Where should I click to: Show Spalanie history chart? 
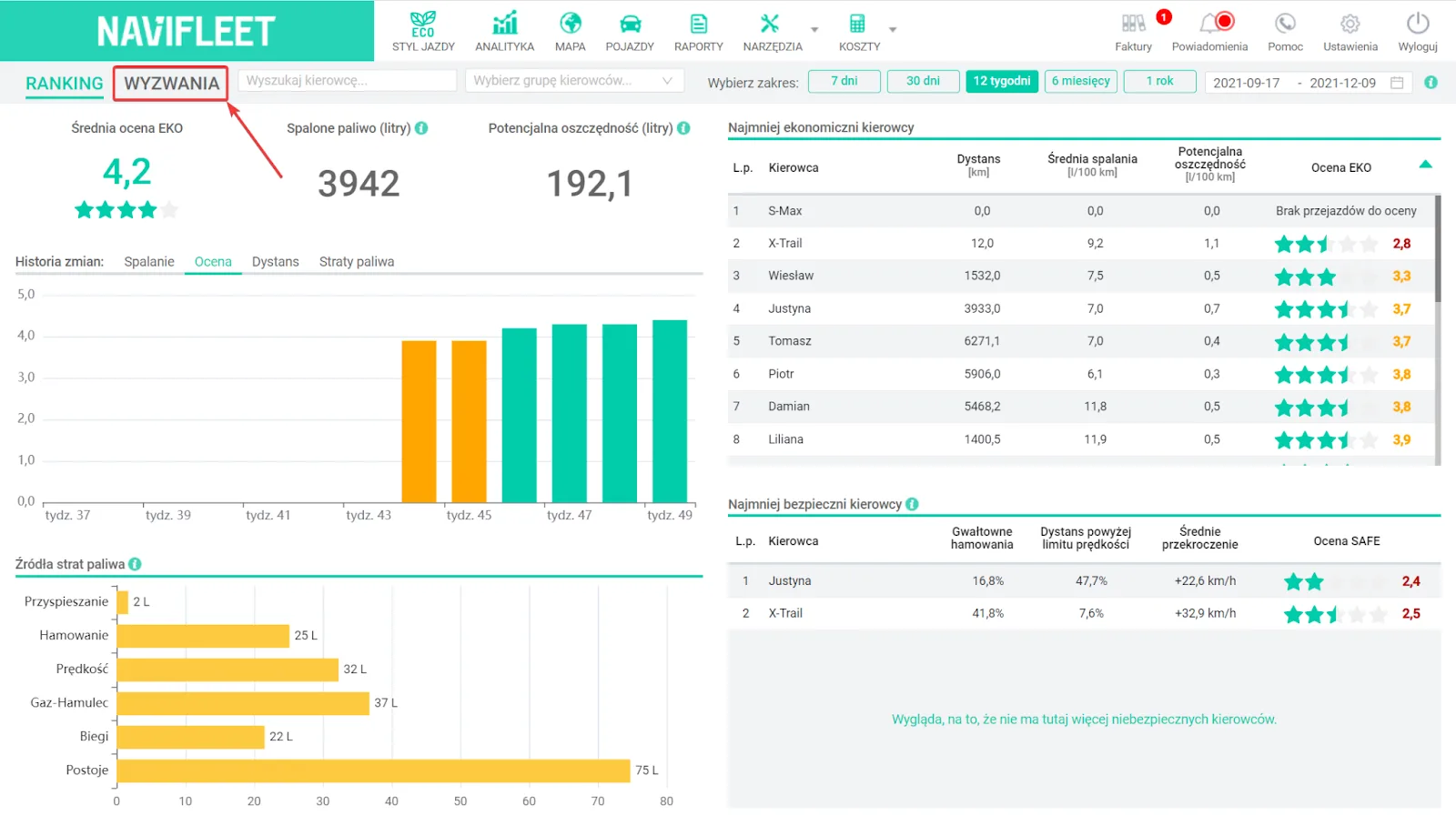pyautogui.click(x=149, y=262)
